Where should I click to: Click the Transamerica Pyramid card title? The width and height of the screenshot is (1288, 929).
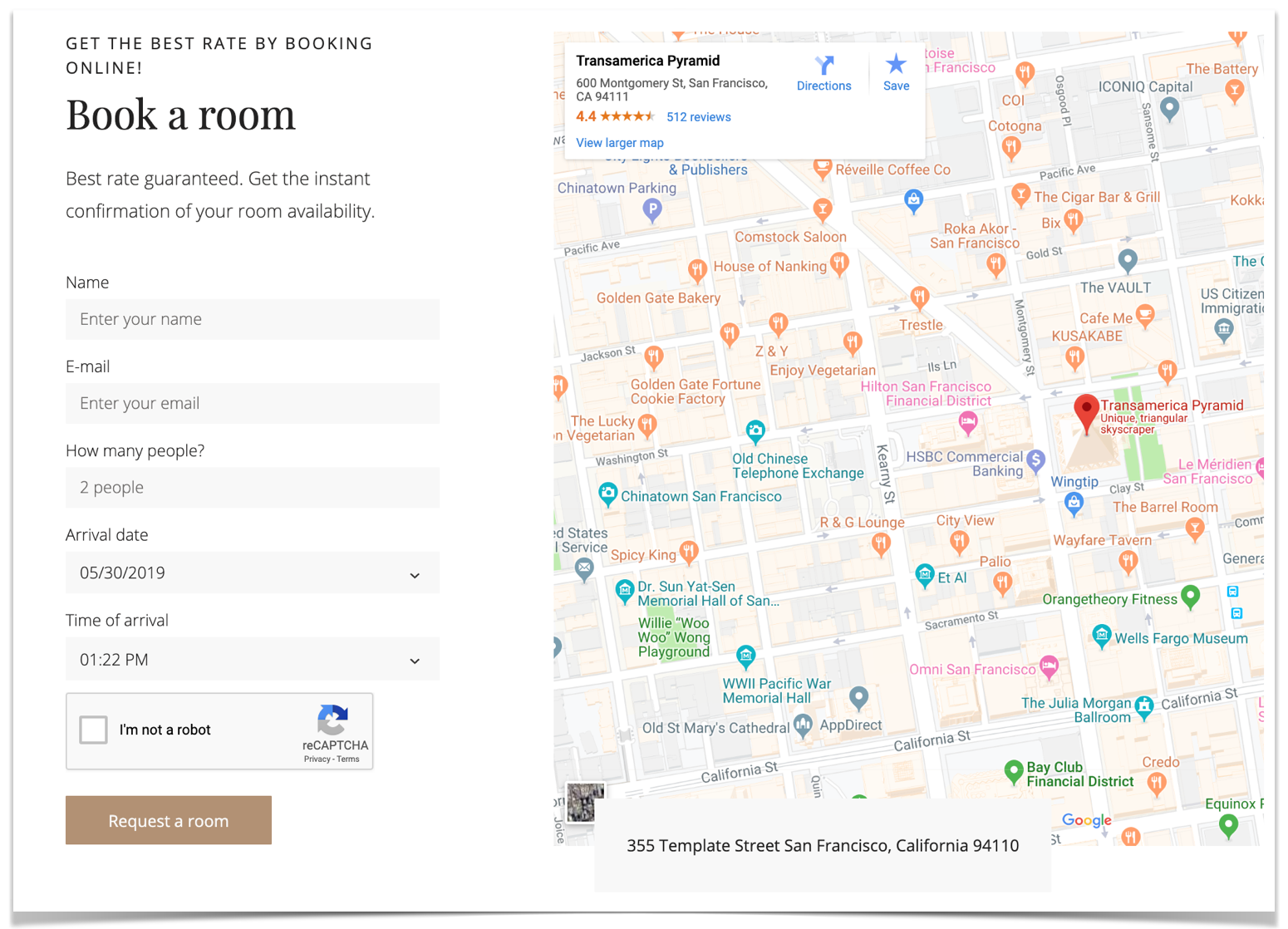(648, 61)
